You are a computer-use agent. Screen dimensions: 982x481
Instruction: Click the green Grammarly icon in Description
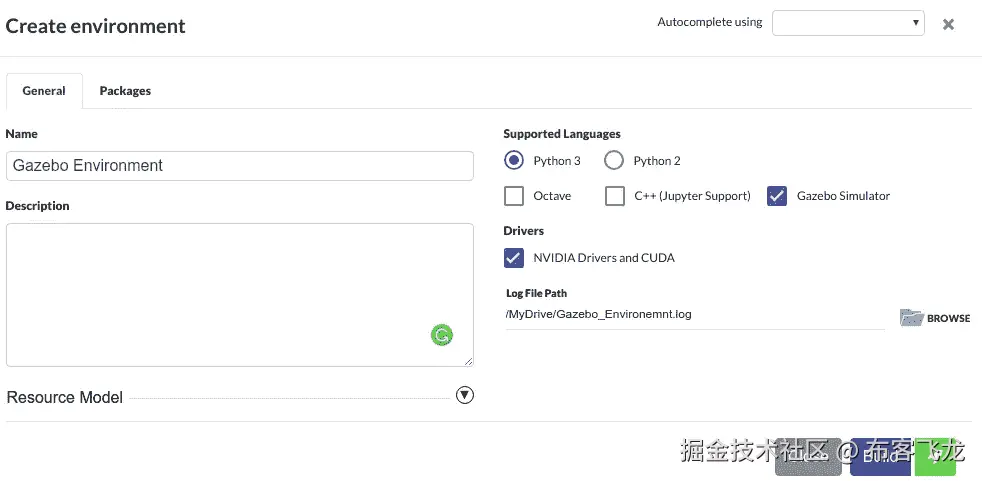point(441,335)
